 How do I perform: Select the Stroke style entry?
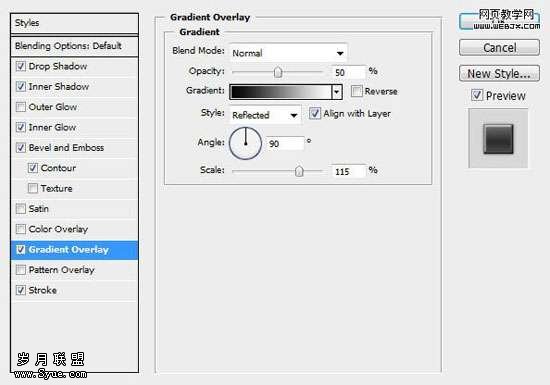pyautogui.click(x=42, y=290)
